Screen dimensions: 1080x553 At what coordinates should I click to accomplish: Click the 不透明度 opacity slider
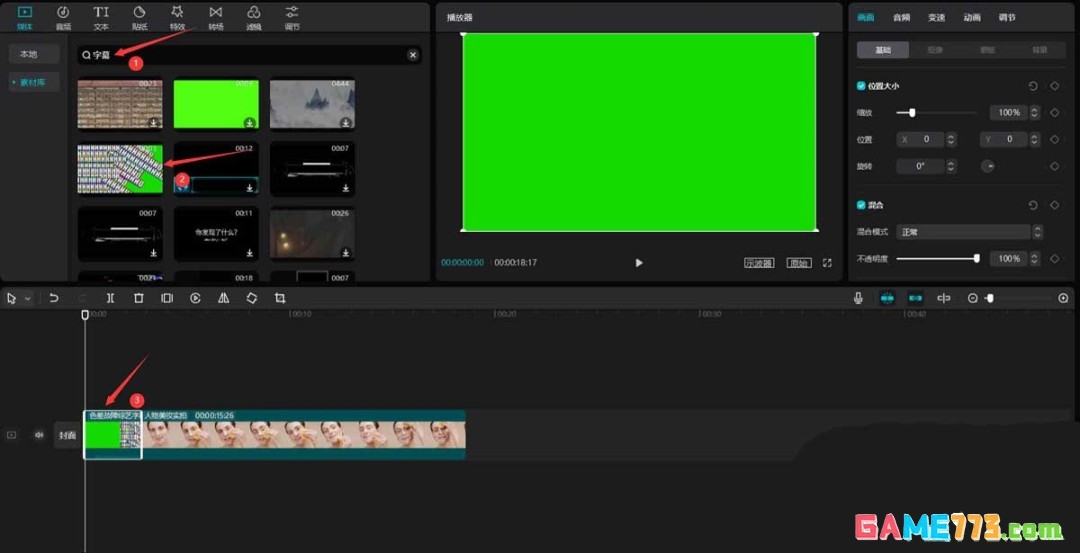tap(936, 259)
